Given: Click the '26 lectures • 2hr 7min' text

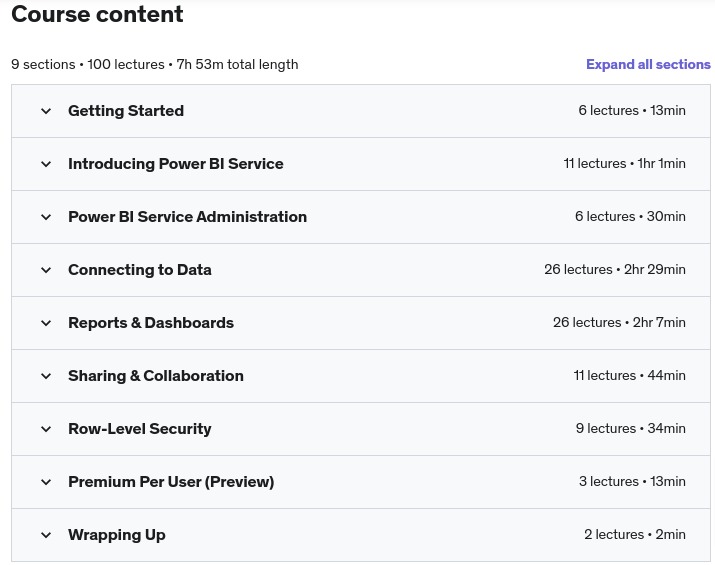Looking at the screenshot, I should (x=619, y=322).
